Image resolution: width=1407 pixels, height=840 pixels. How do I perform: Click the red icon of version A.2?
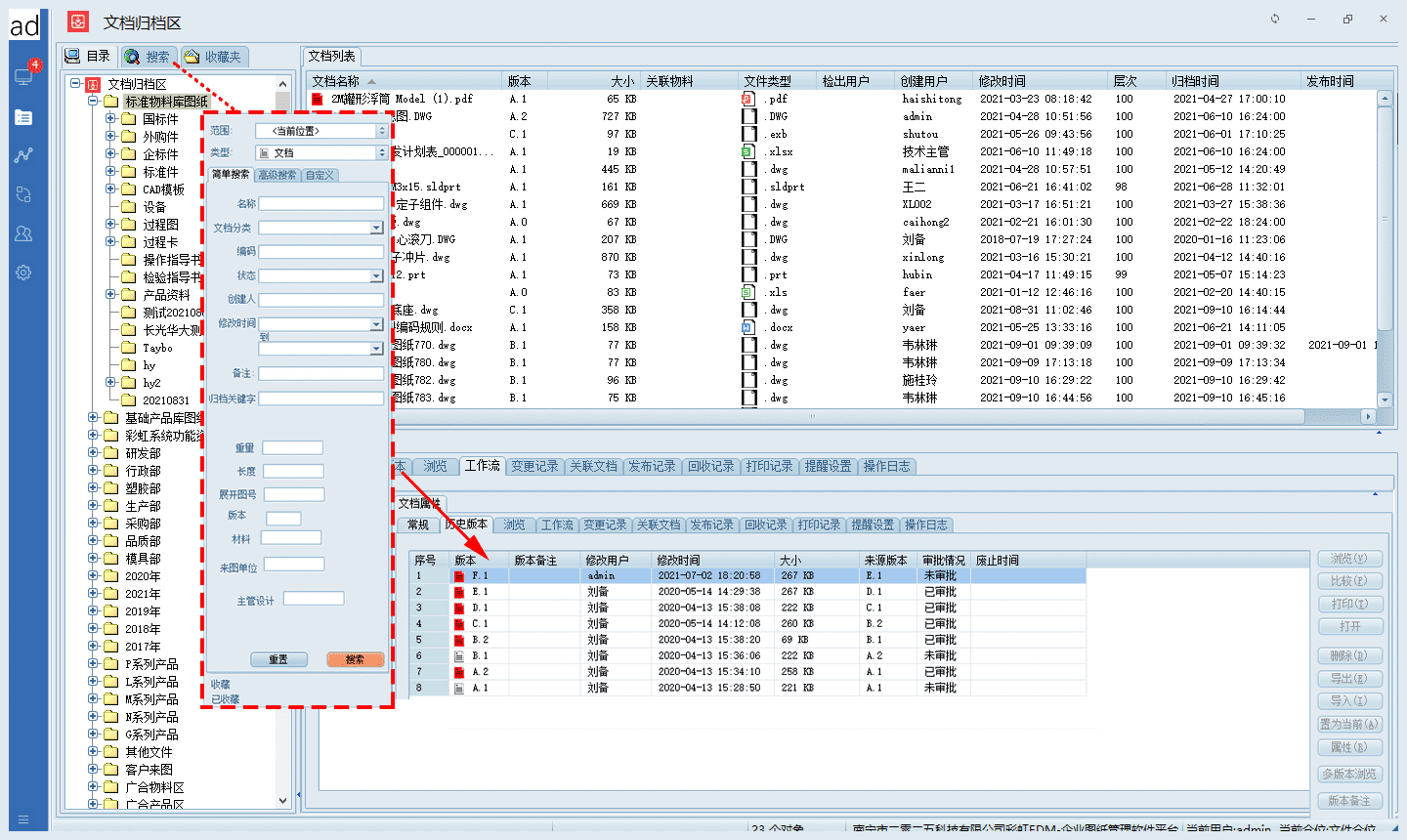(x=459, y=672)
